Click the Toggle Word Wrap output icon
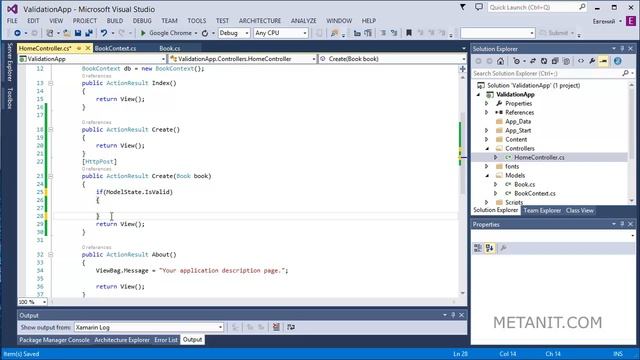Image resolution: width=640 pixels, height=360 pixels. click(x=291, y=327)
